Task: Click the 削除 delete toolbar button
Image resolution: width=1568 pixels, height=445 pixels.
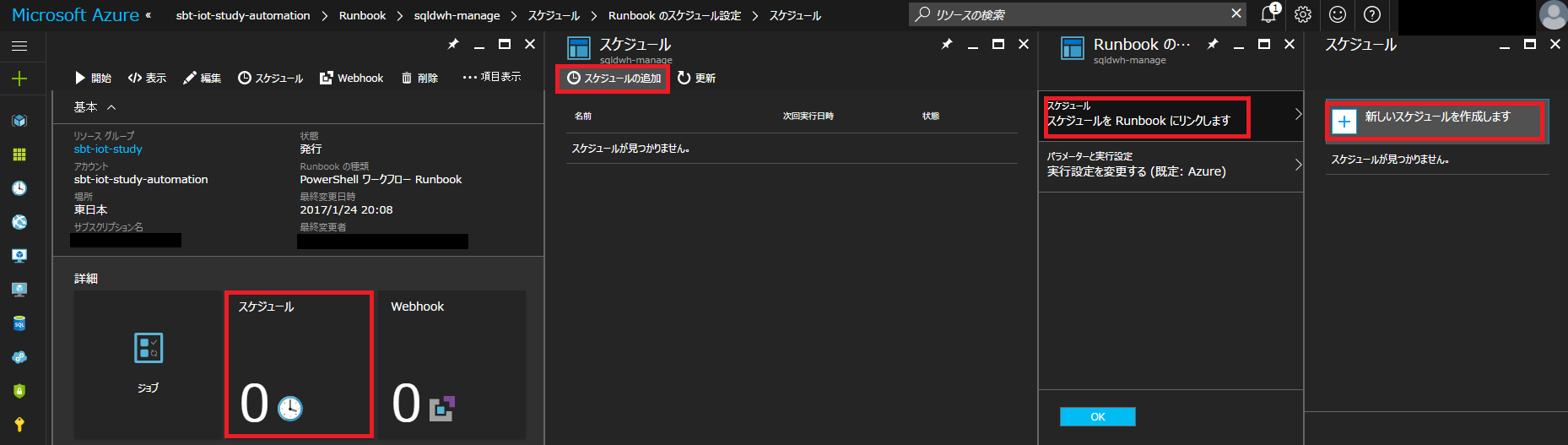Action: pos(419,78)
